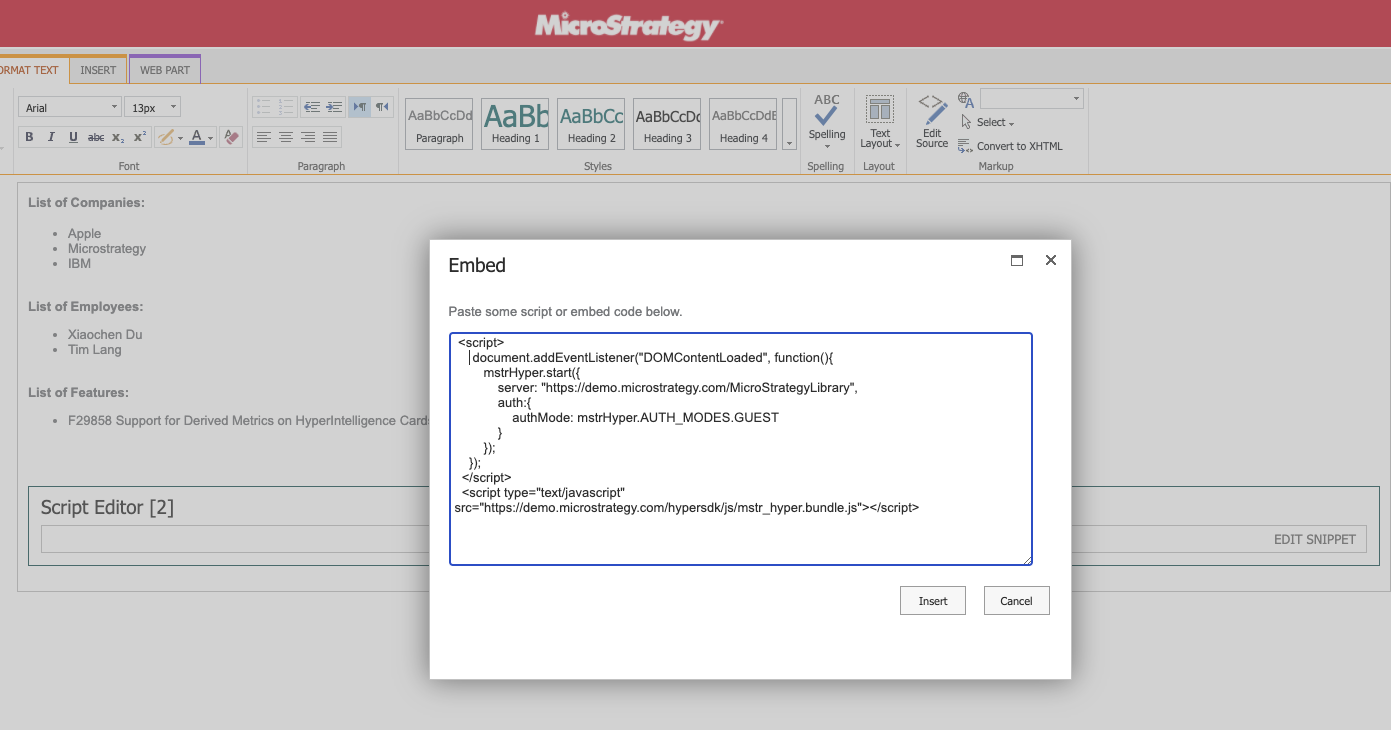1391x730 pixels.
Task: Click 'List of Companies:' heading text
Action: click(x=86, y=203)
